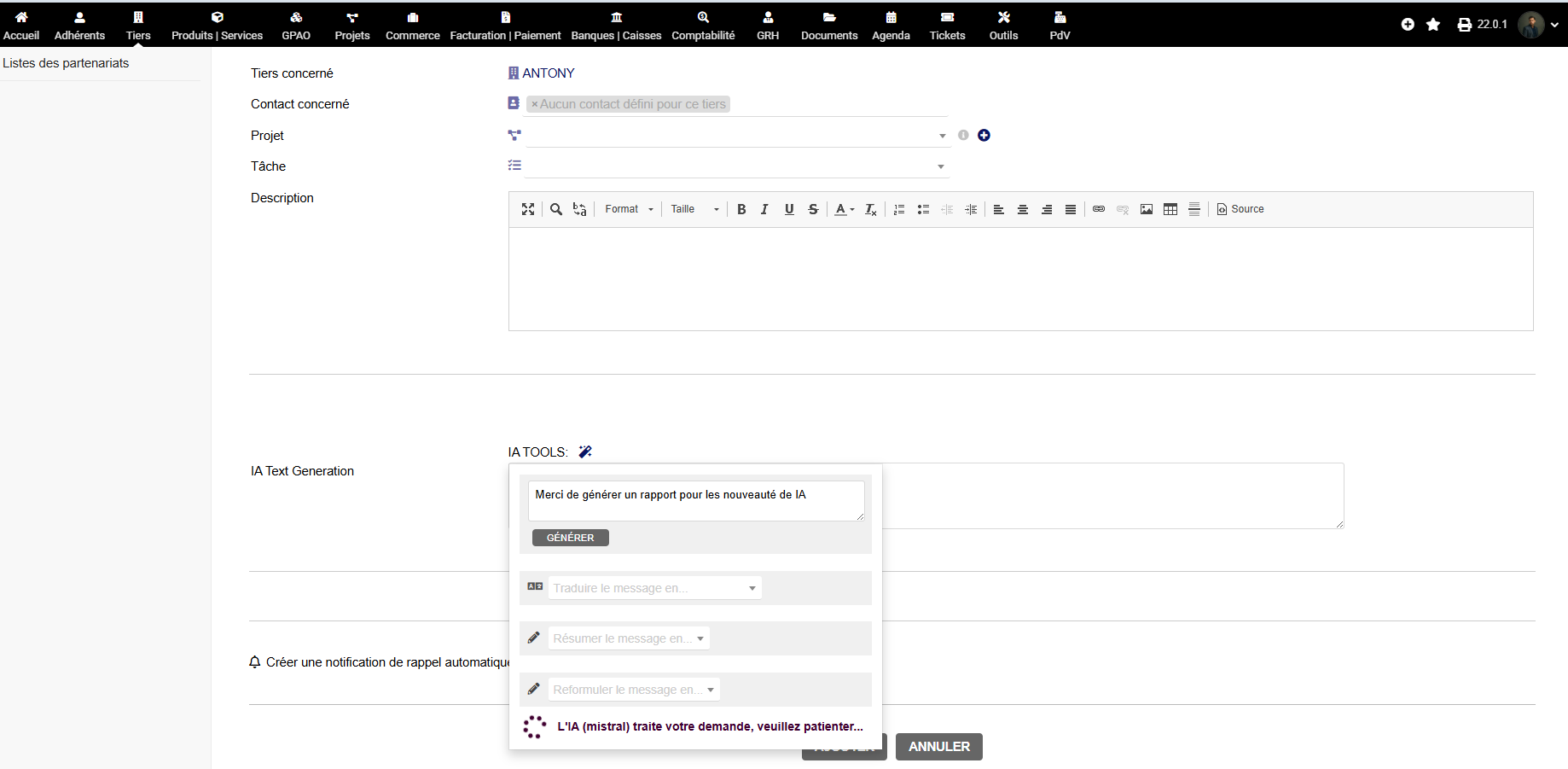Insert a horizontal line
1568x769 pixels.
1194,209
